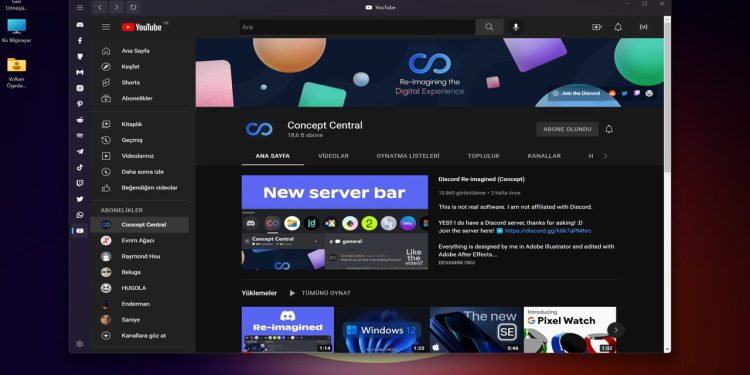Screen dimensions: 750x375
Task: Play the New server bar featured video thumbnail
Action: [x=335, y=222]
